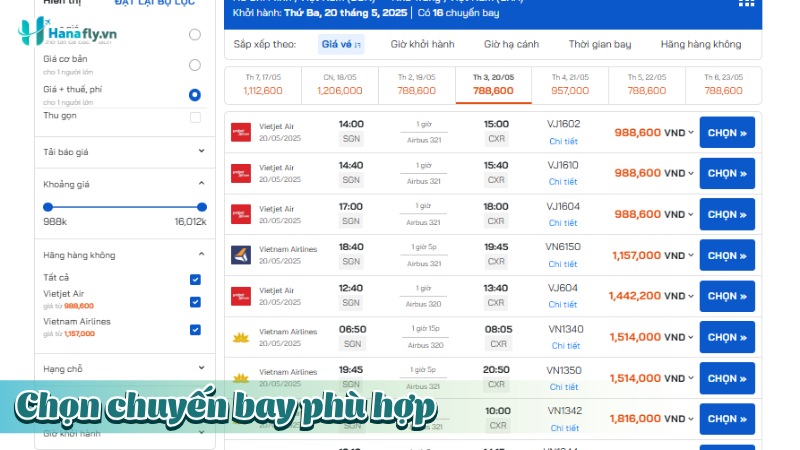Open Chi tiết link for flight VN1340
The image size is (800, 450).
[566, 345]
